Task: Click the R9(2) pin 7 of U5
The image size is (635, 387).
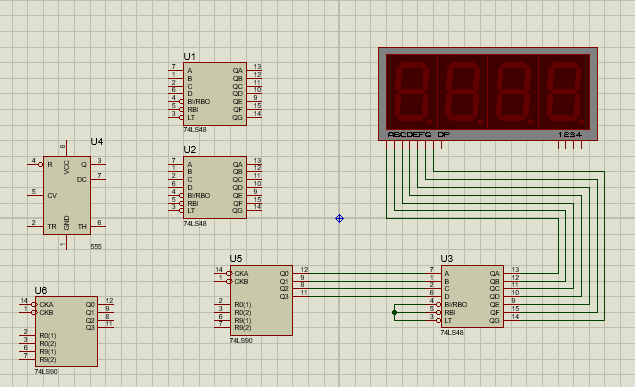Action: click(222, 327)
